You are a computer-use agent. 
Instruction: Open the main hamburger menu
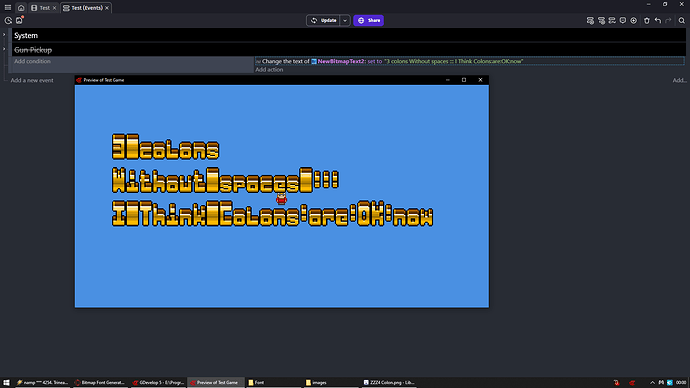pyautogui.click(x=7, y=7)
